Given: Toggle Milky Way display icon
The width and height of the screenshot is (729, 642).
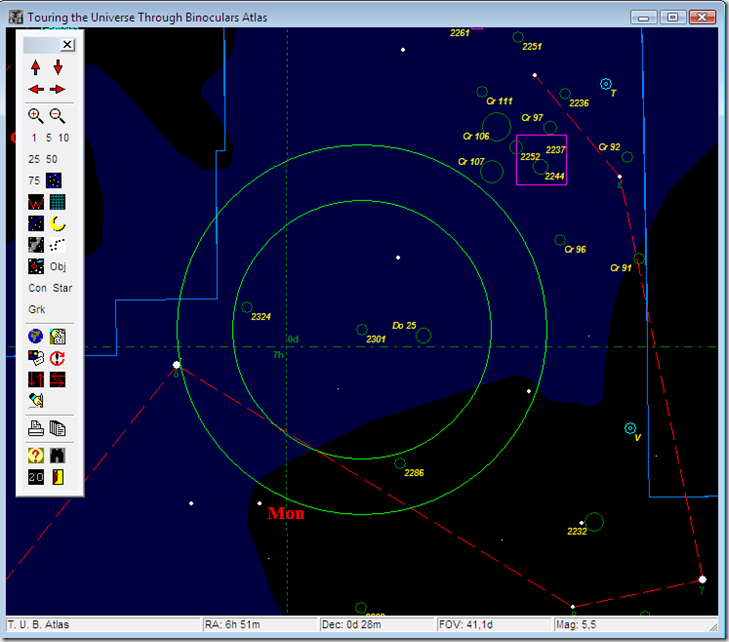Looking at the screenshot, I should click(36, 245).
